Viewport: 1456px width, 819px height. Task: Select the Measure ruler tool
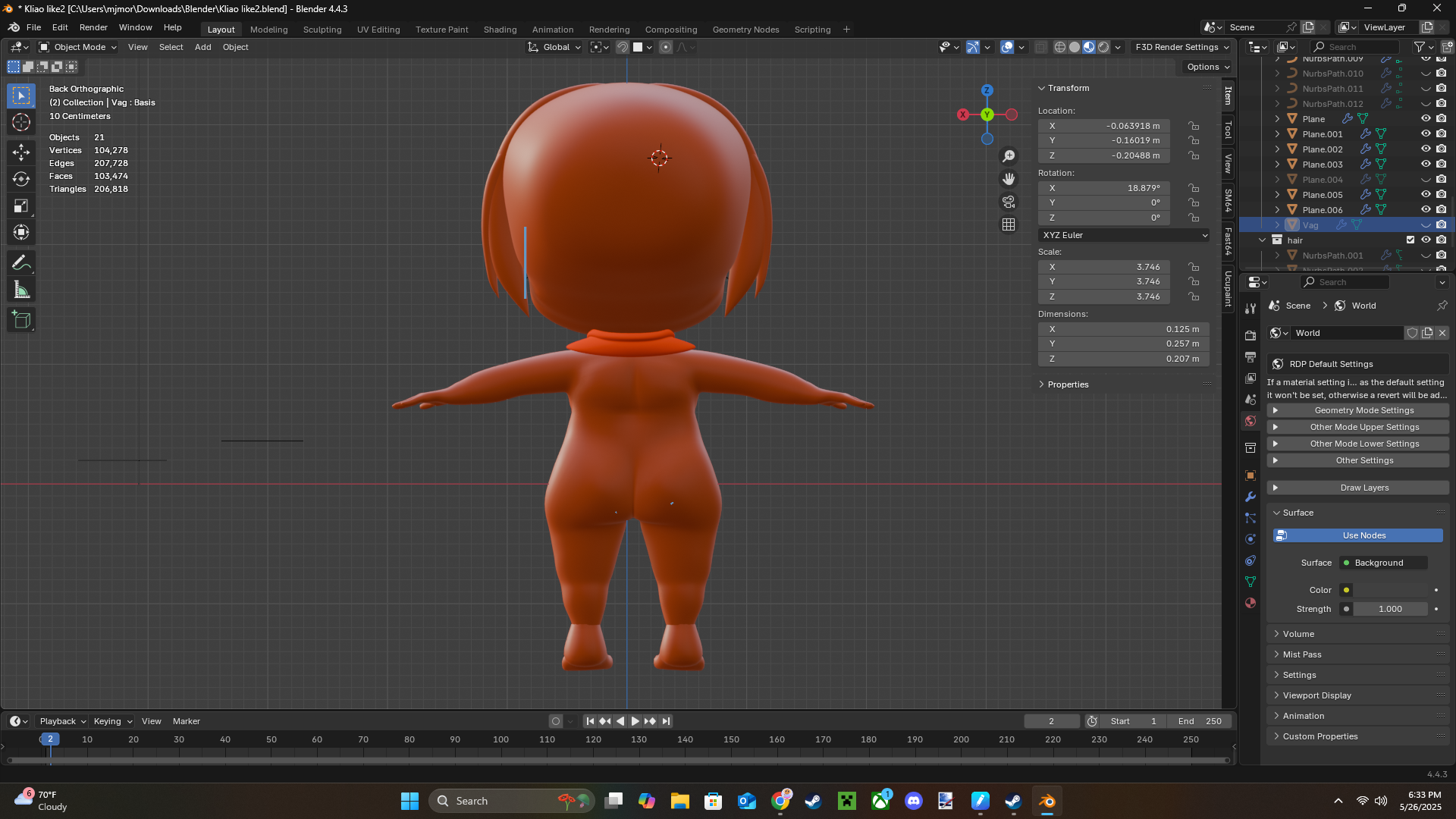[21, 290]
